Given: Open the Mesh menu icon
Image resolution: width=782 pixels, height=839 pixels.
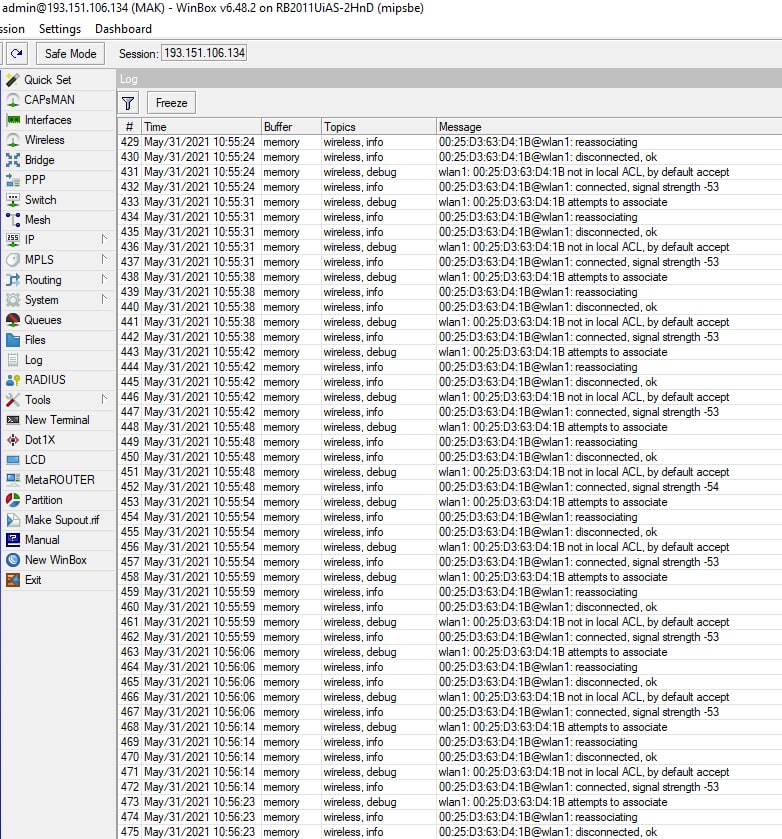Looking at the screenshot, I should (13, 220).
